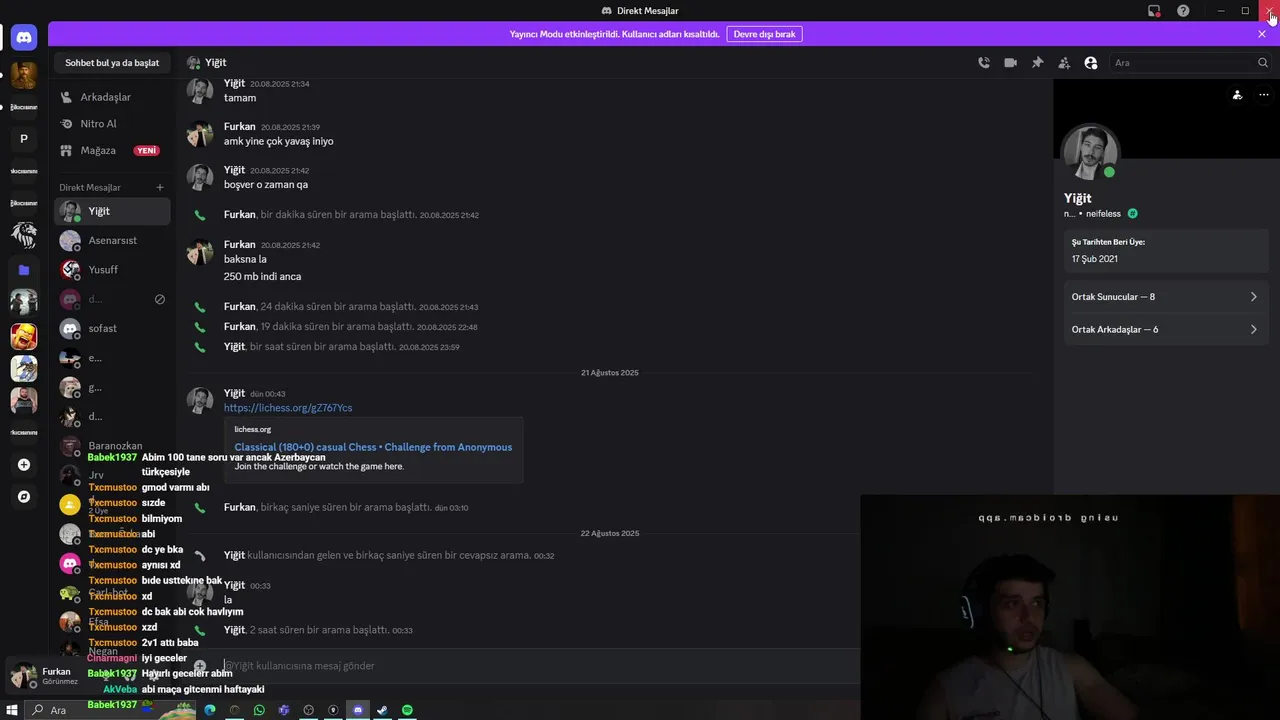Open Discover servers compass icon

click(24, 497)
